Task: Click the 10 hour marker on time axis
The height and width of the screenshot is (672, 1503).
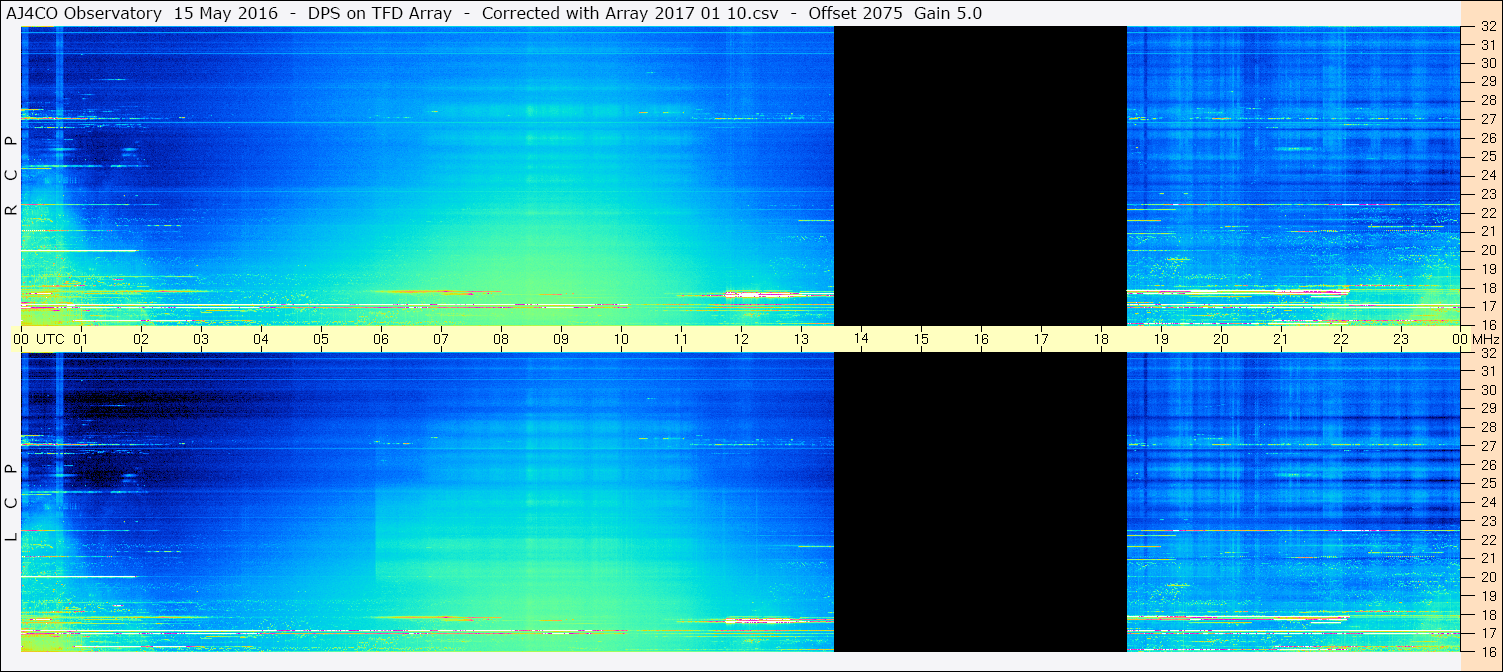Action: coord(621,339)
